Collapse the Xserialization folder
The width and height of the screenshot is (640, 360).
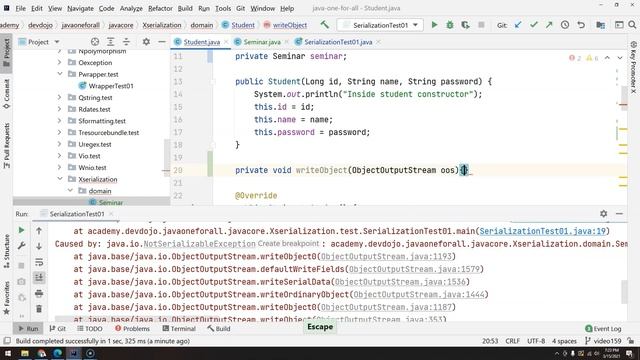coord(60,179)
